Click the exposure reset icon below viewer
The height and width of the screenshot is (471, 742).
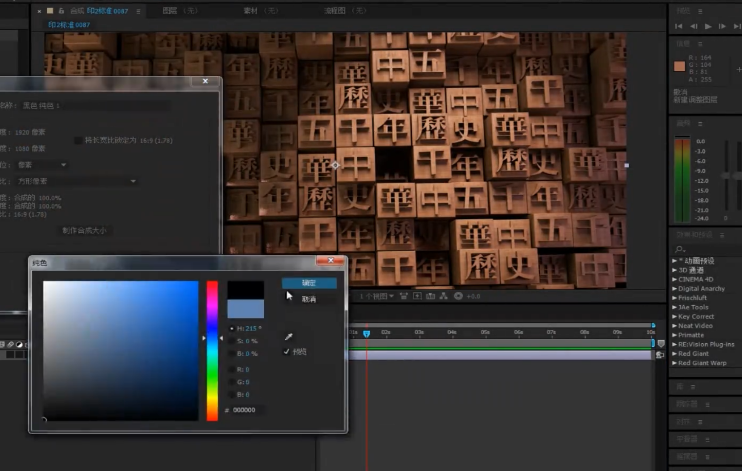click(x=458, y=296)
